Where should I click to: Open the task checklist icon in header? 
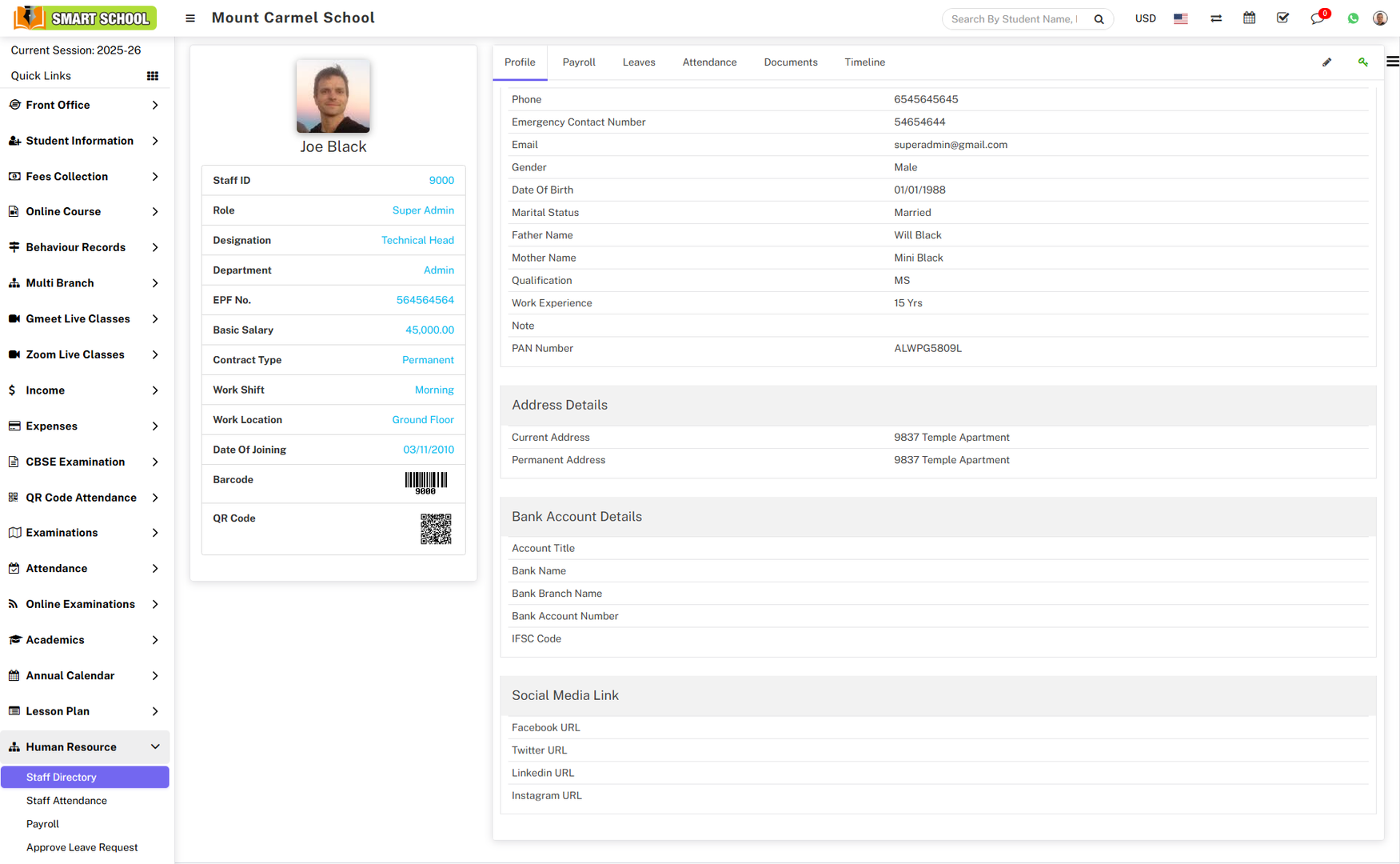pyautogui.click(x=1282, y=18)
